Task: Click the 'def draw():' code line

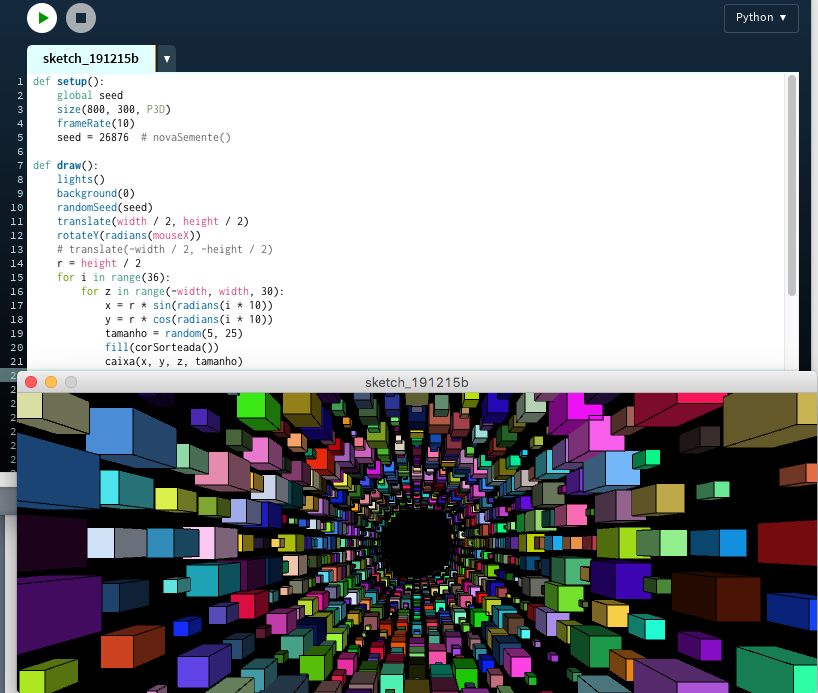Action: point(65,165)
